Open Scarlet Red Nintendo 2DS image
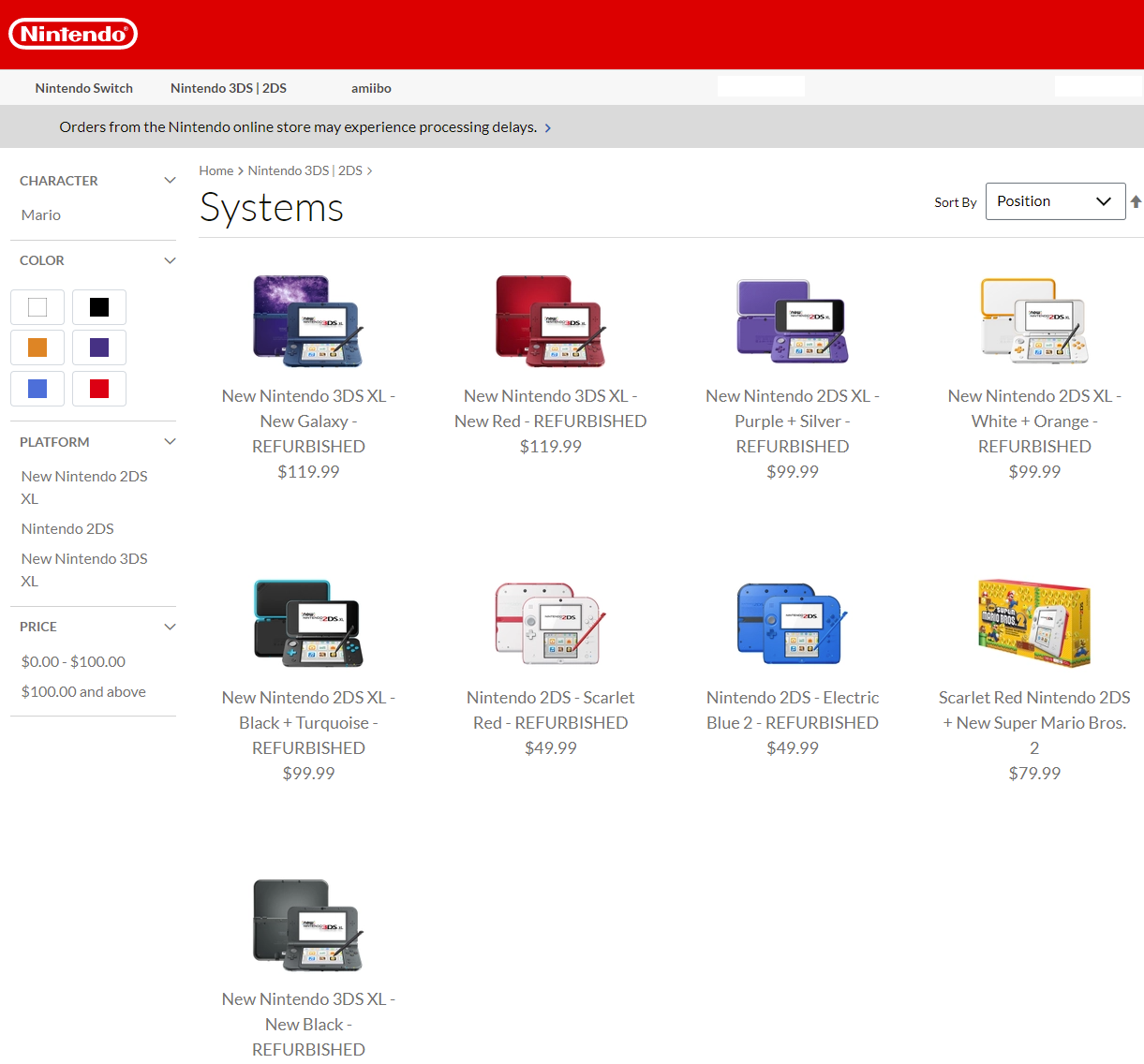Viewport: 1144px width, 1064px height. [x=551, y=623]
